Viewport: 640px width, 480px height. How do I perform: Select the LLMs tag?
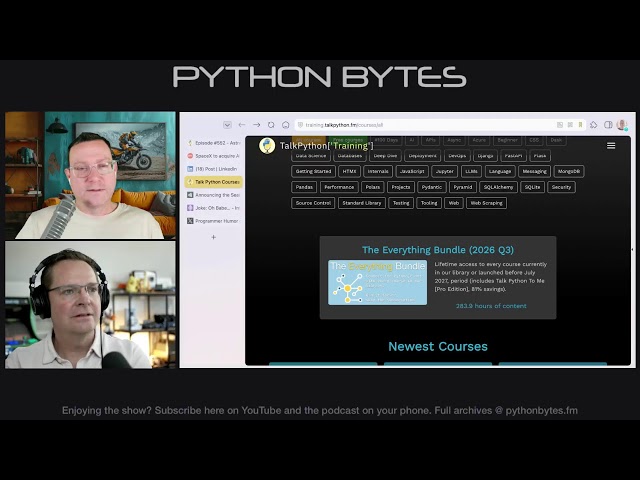(471, 171)
